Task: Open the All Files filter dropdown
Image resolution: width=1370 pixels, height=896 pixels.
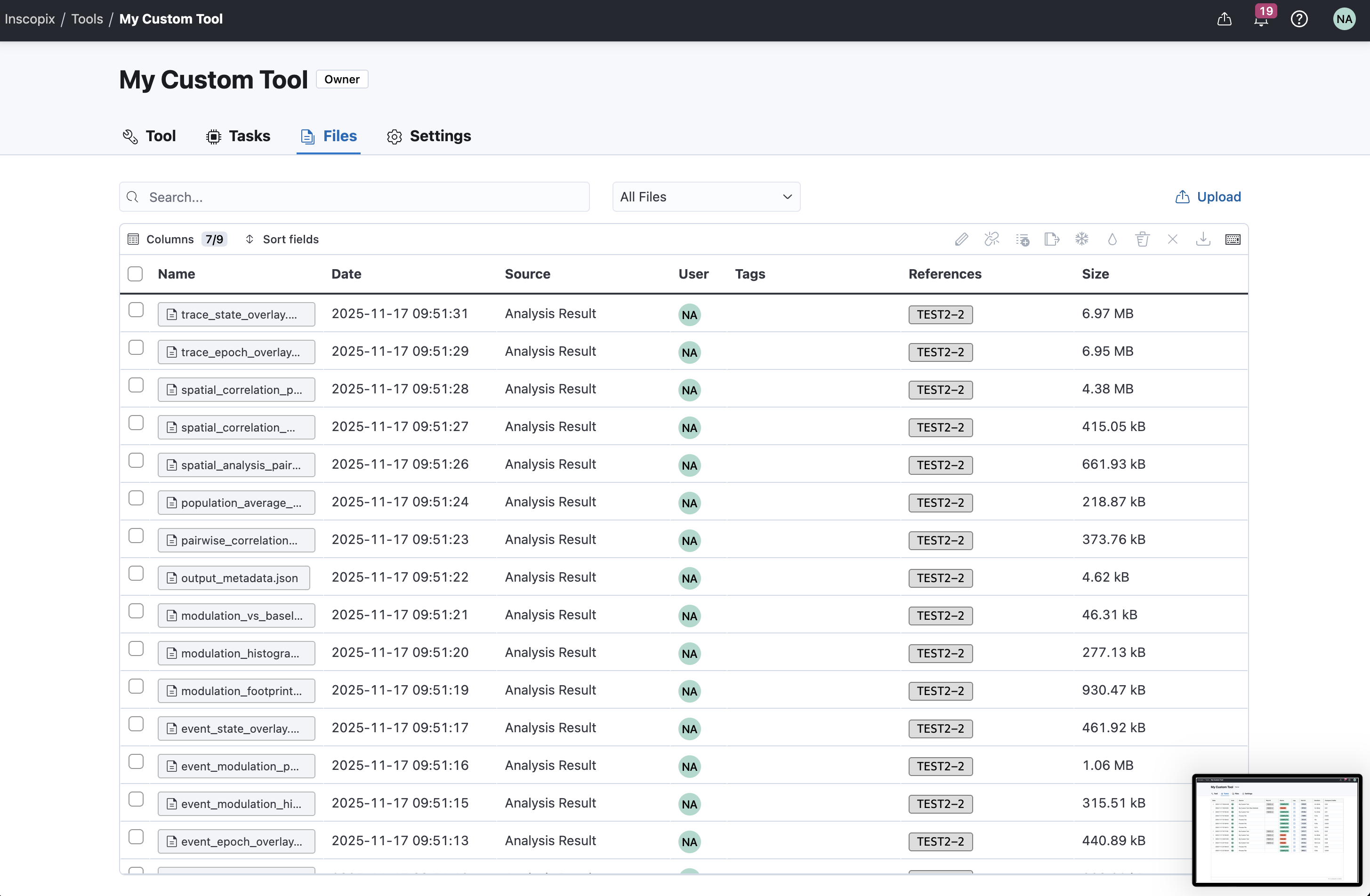Action: [706, 197]
